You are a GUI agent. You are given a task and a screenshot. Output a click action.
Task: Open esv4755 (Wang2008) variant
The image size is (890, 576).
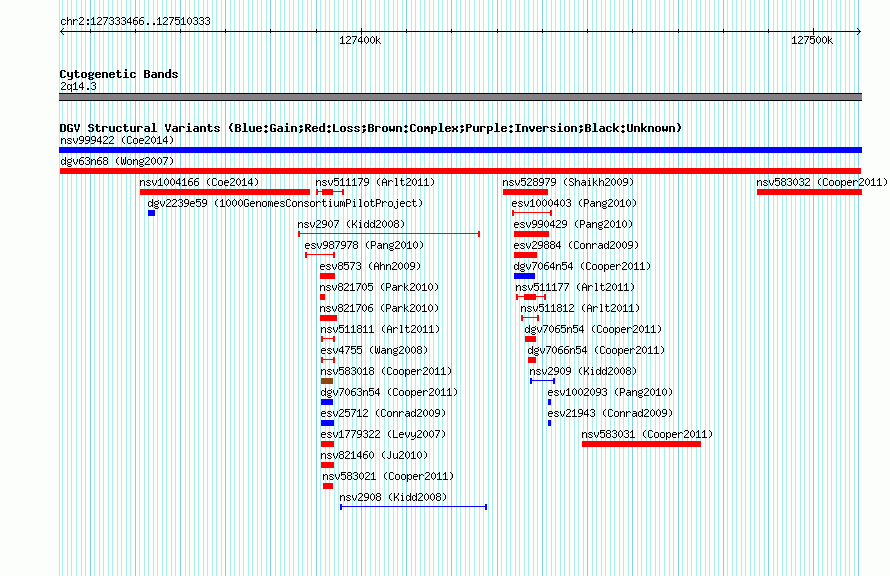tap(374, 350)
